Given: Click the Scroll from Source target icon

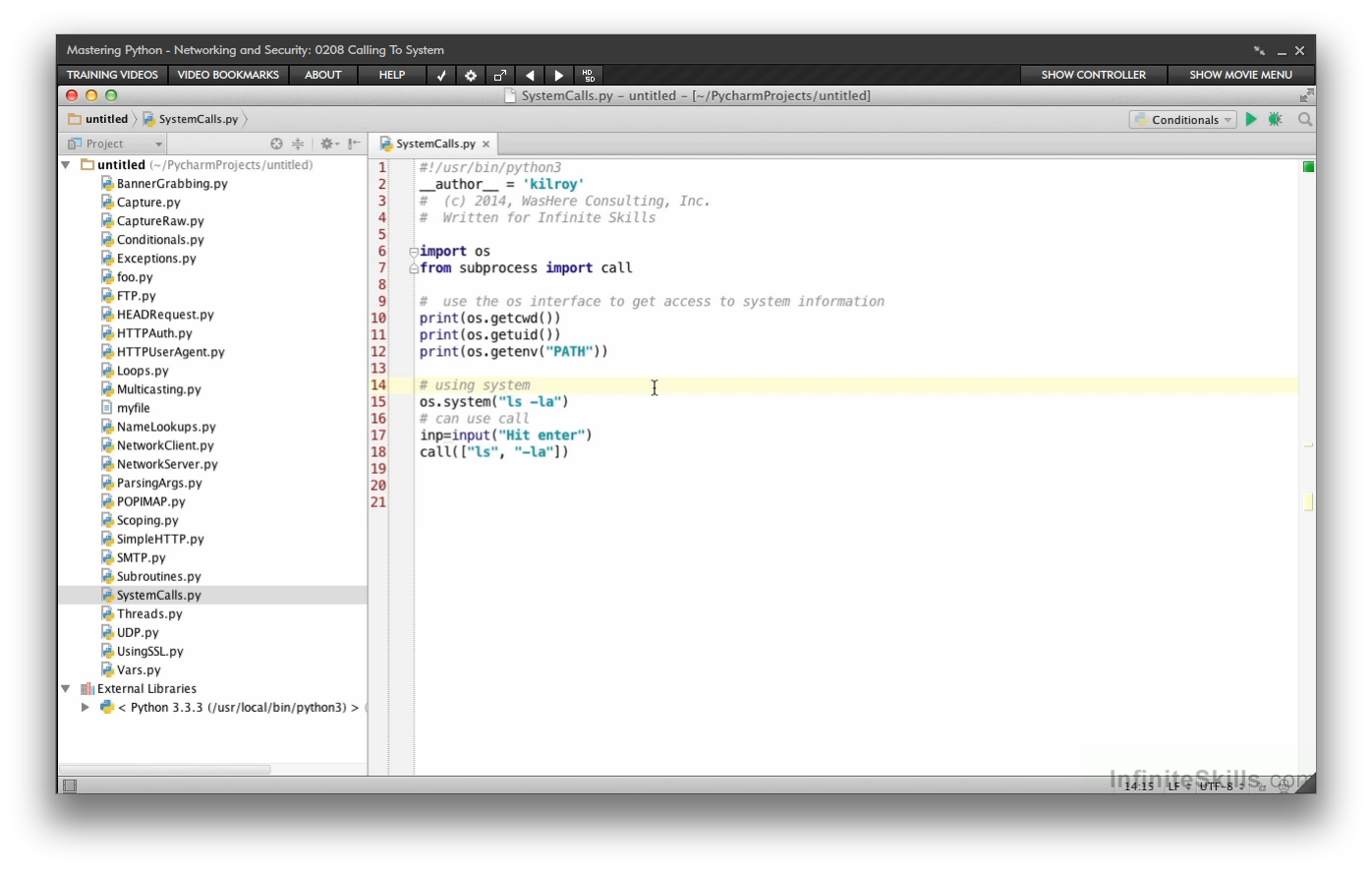Looking at the screenshot, I should coord(276,144).
